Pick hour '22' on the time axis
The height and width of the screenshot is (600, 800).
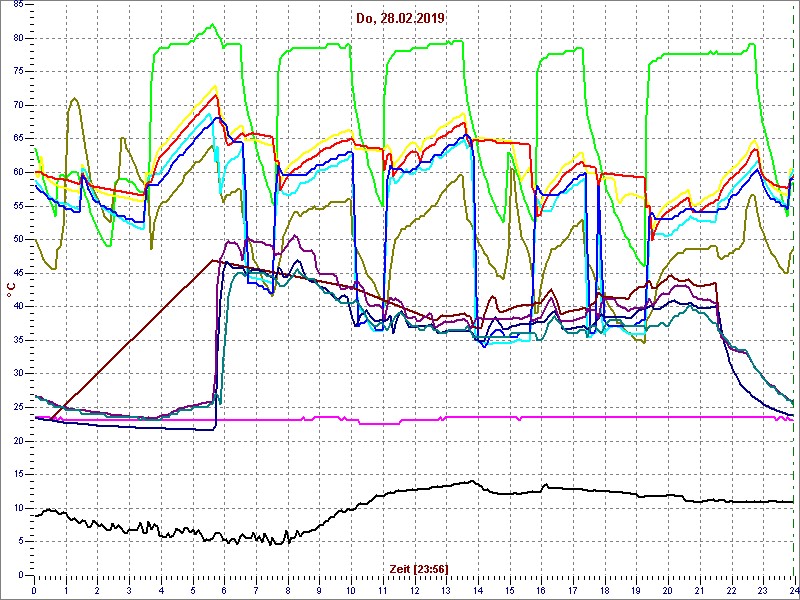(732, 589)
